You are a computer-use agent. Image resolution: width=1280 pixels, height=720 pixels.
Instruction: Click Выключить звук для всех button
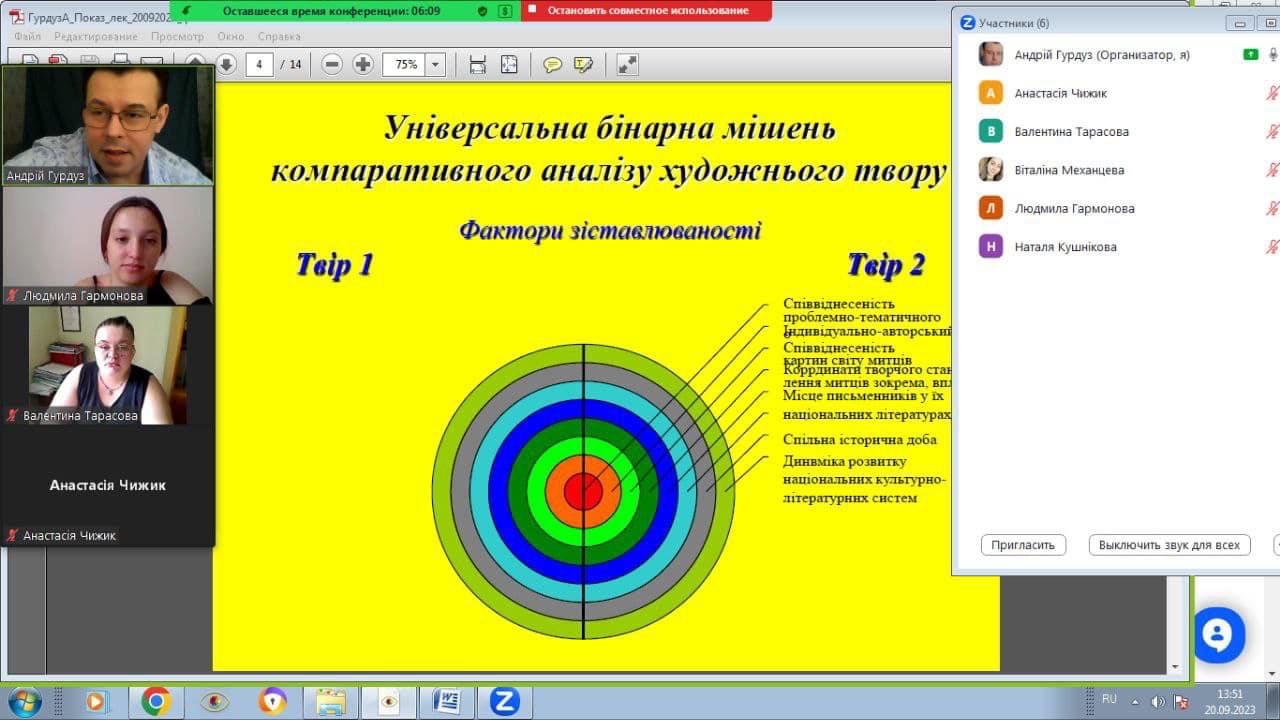1168,545
